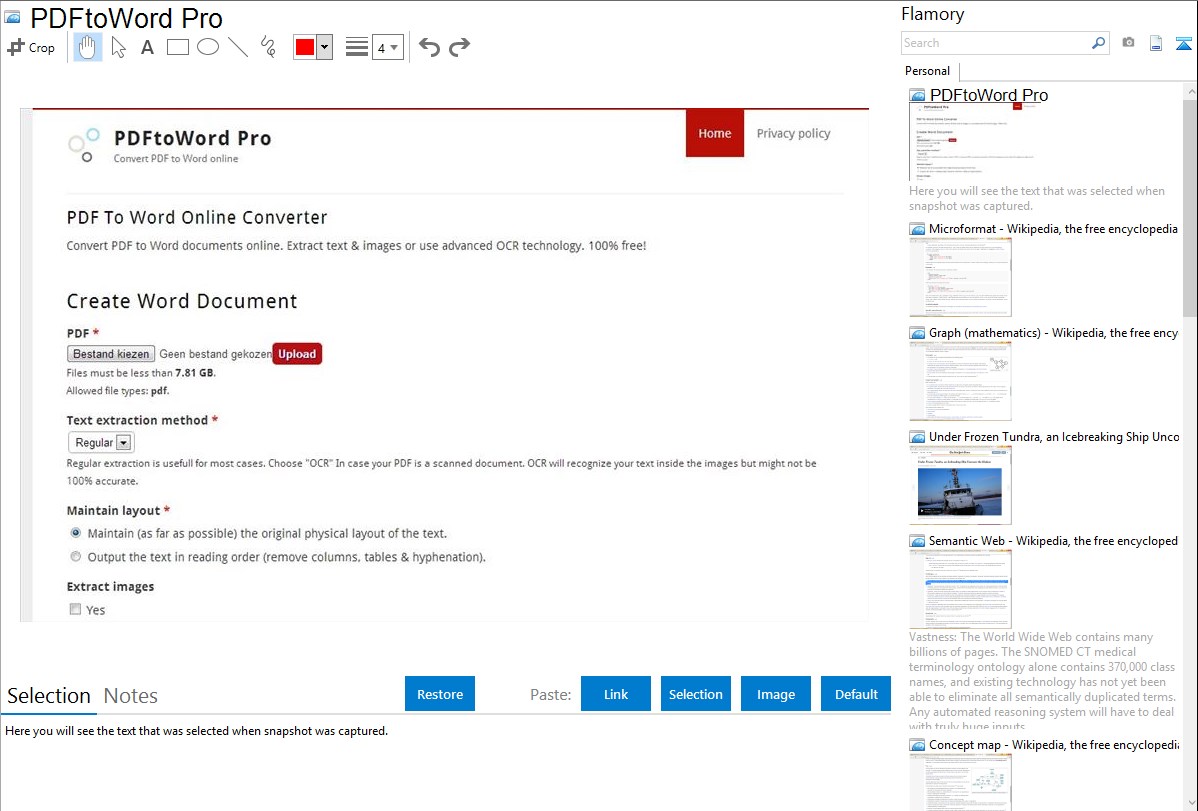Viewport: 1198px width, 811px height.
Task: Select the Maintain original physical layout radio button
Action: pyautogui.click(x=76, y=533)
